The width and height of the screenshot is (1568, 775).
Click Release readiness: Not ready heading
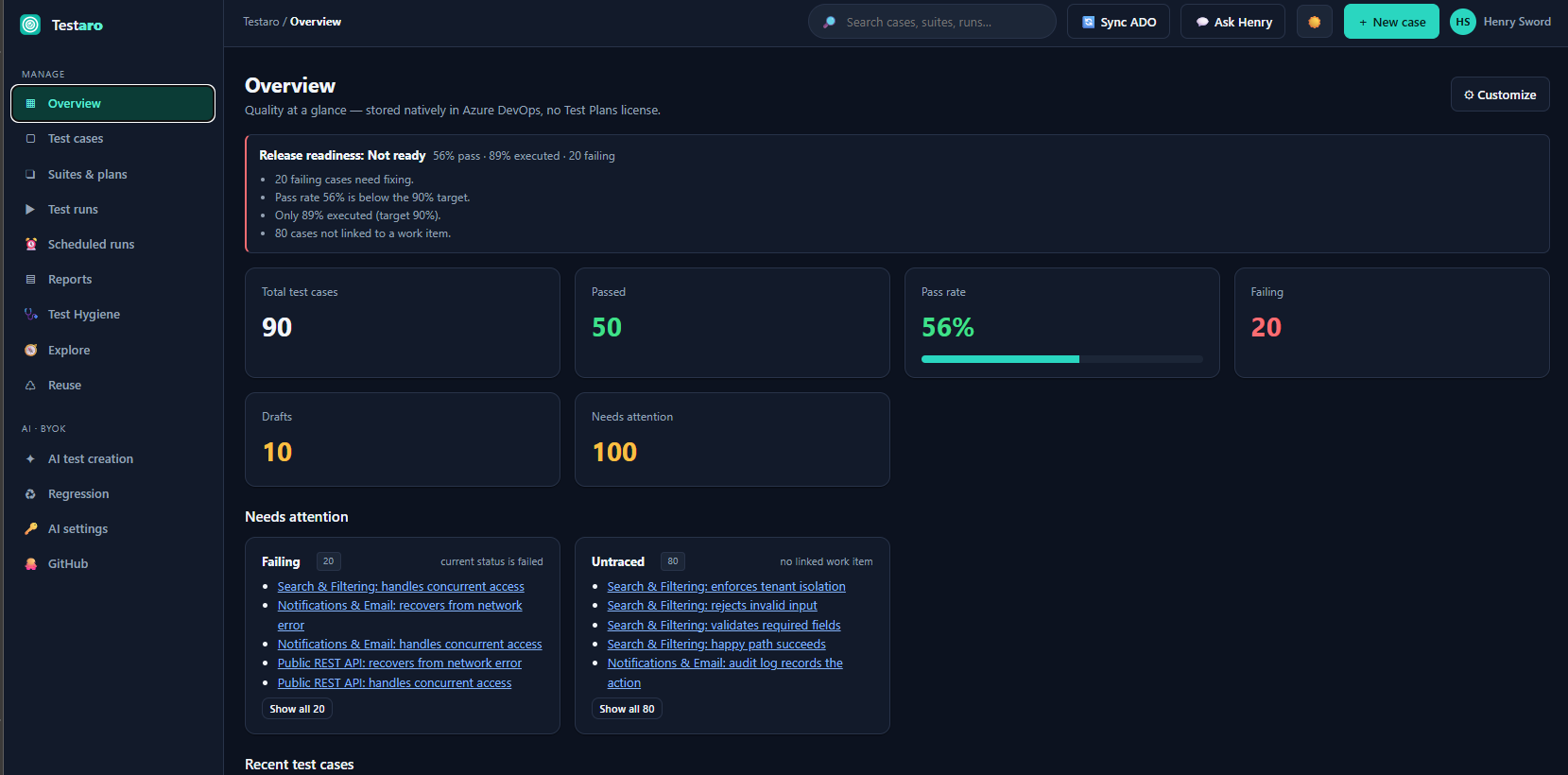pyautogui.click(x=342, y=156)
